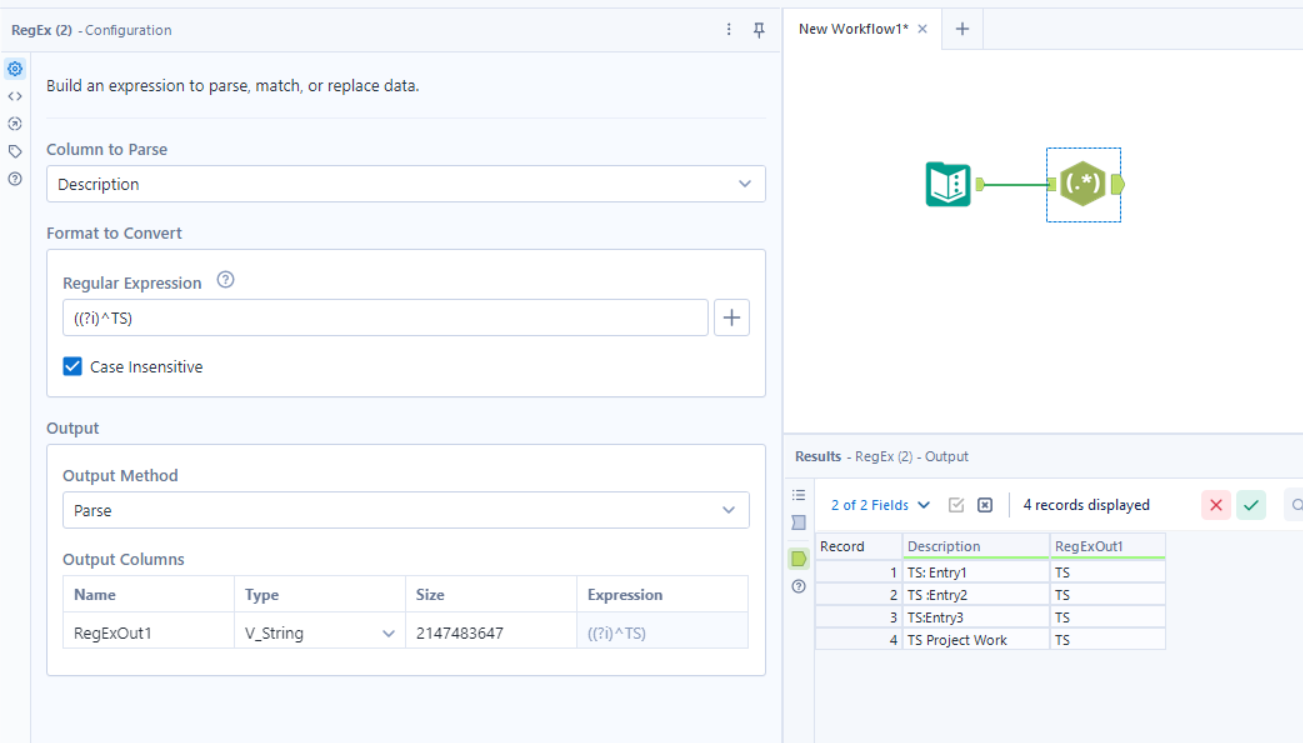Click the plus button to create a new workflow
Viewport: 1303px width, 743px height.
pos(961,29)
